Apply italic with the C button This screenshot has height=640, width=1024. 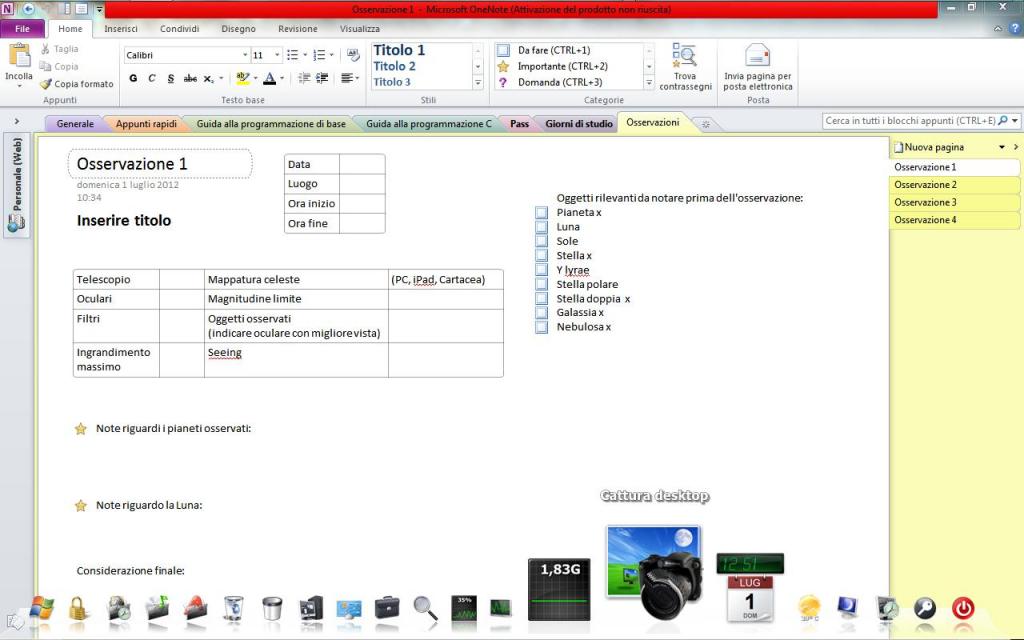coord(152,78)
